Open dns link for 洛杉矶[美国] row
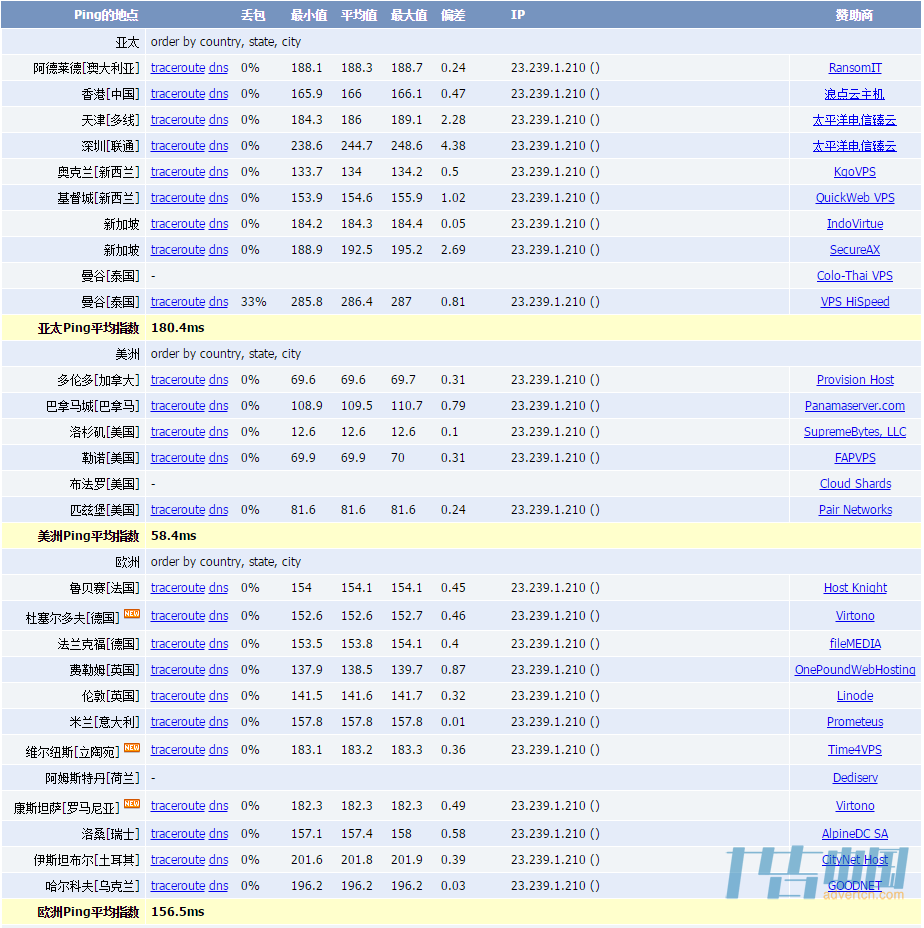The image size is (924, 928). tap(218, 432)
